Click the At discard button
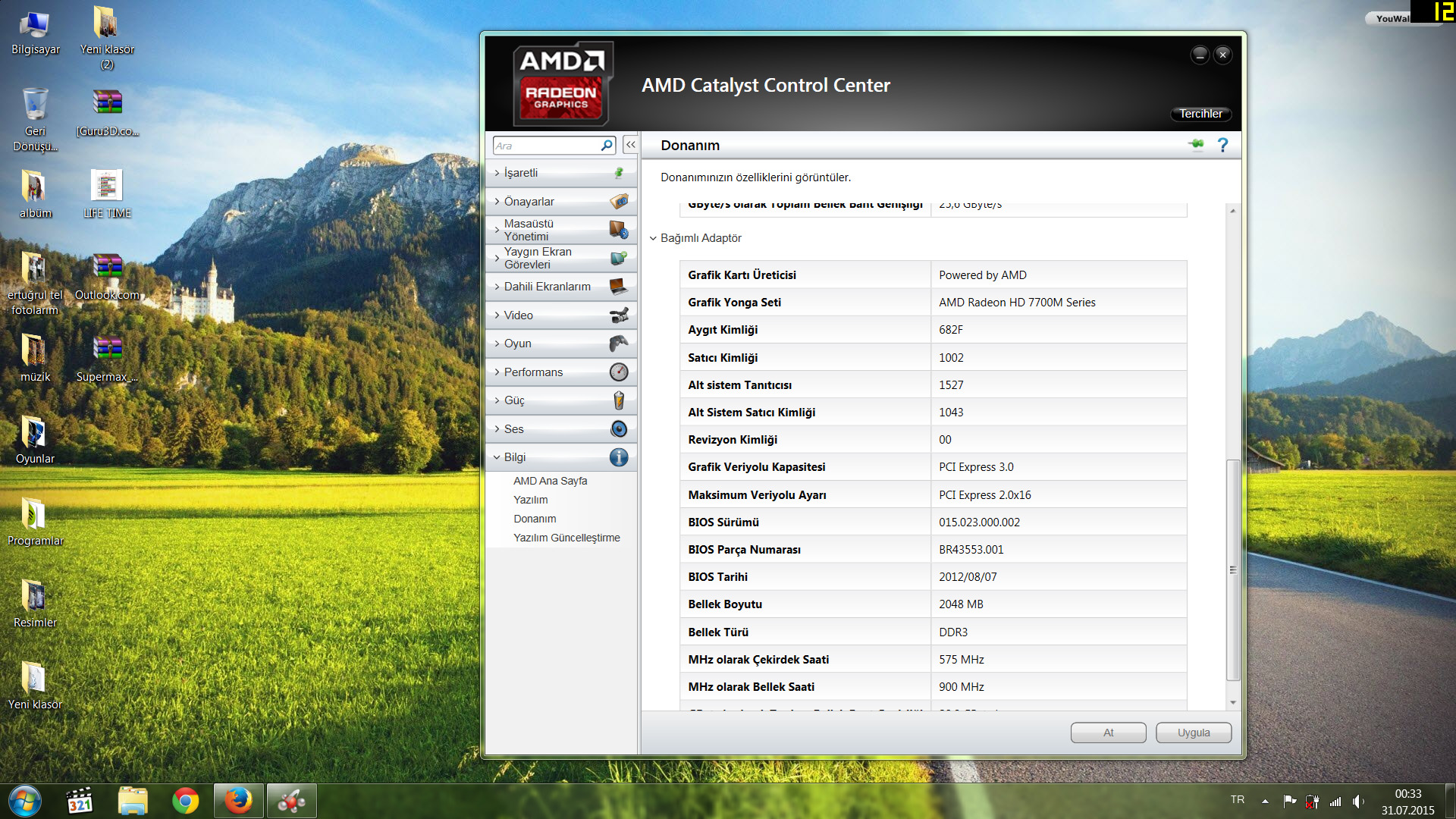 pyautogui.click(x=1108, y=733)
